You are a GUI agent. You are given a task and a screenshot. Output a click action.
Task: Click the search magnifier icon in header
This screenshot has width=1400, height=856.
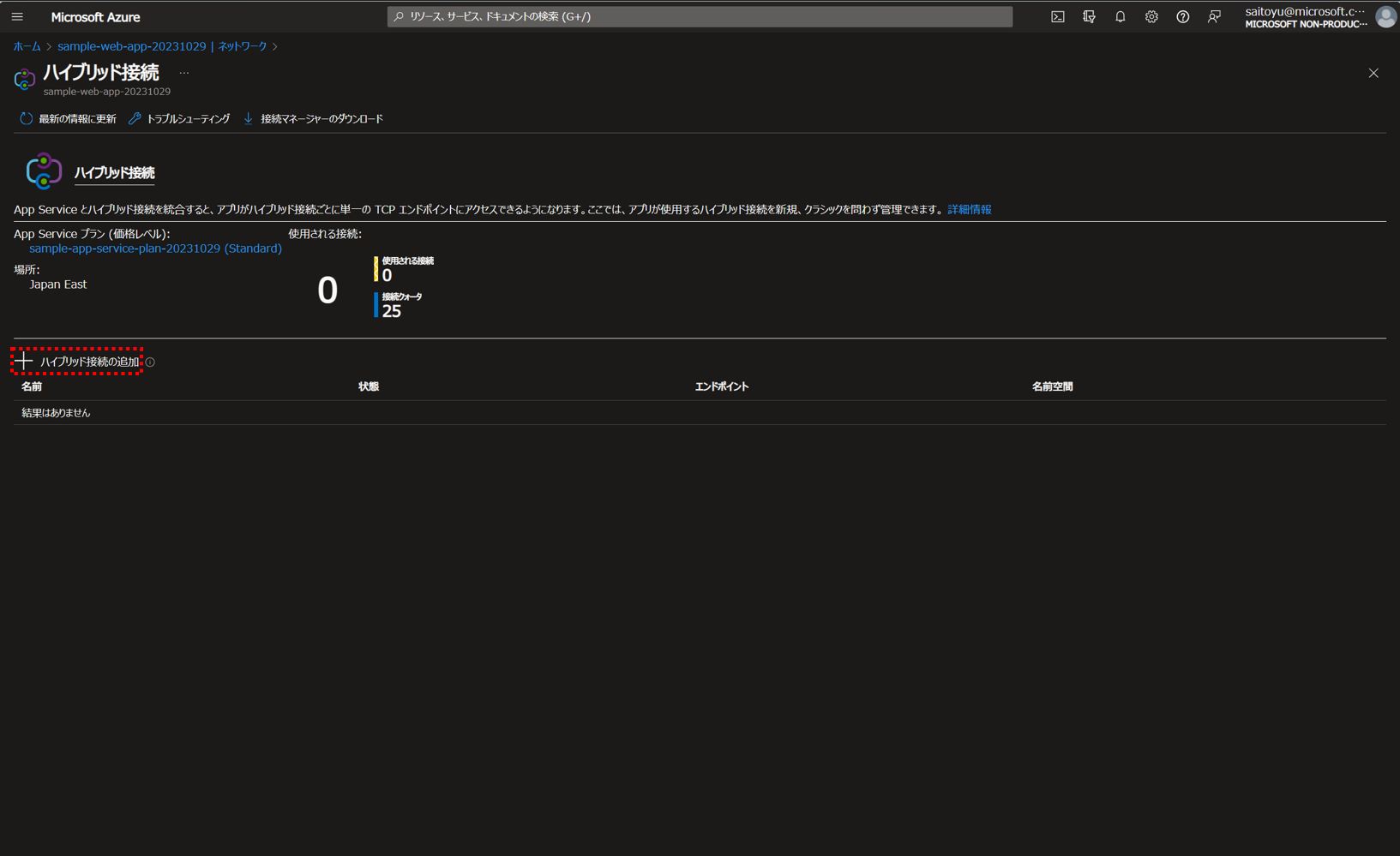(x=399, y=16)
